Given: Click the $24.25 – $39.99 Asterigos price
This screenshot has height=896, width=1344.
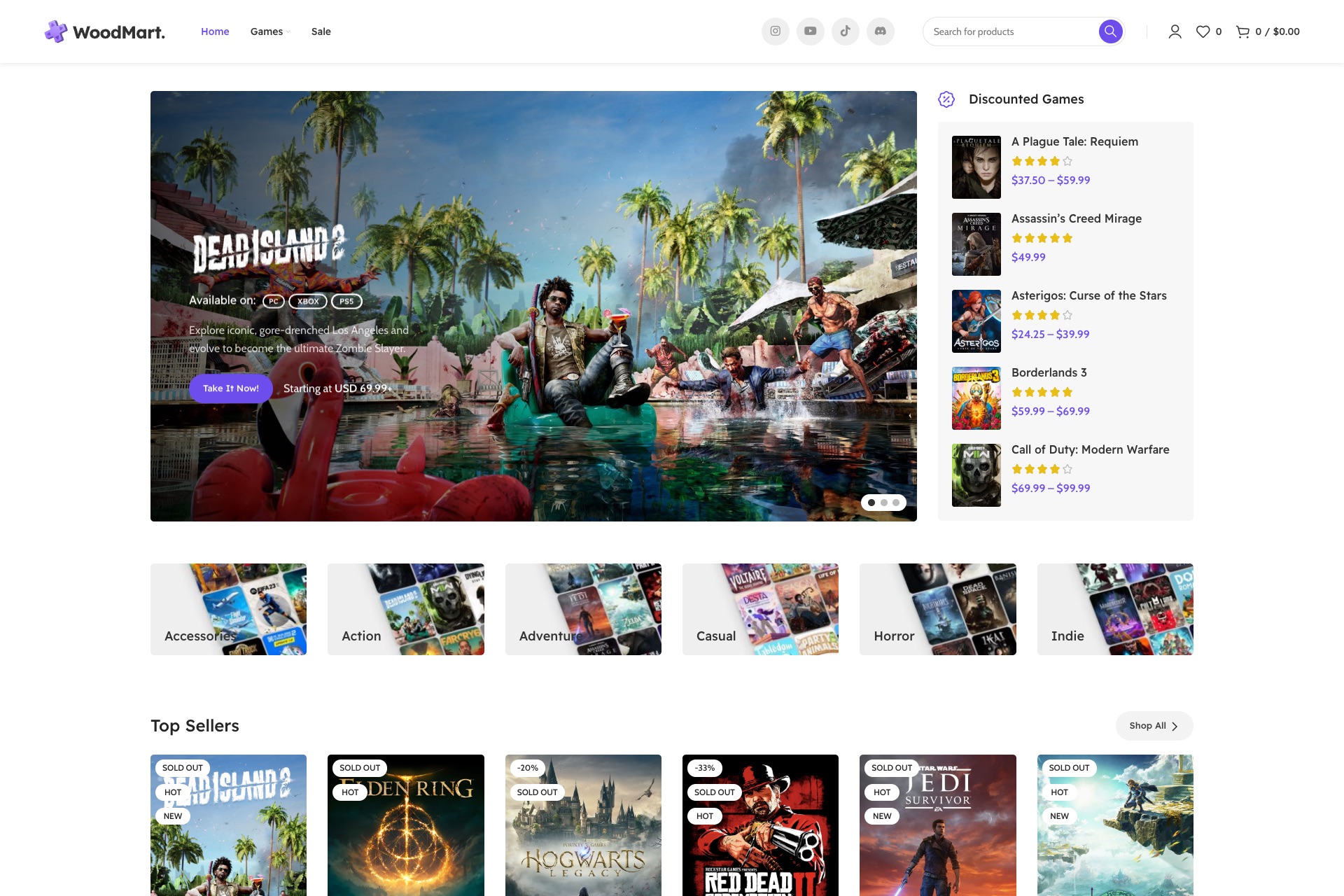Looking at the screenshot, I should click(1051, 334).
